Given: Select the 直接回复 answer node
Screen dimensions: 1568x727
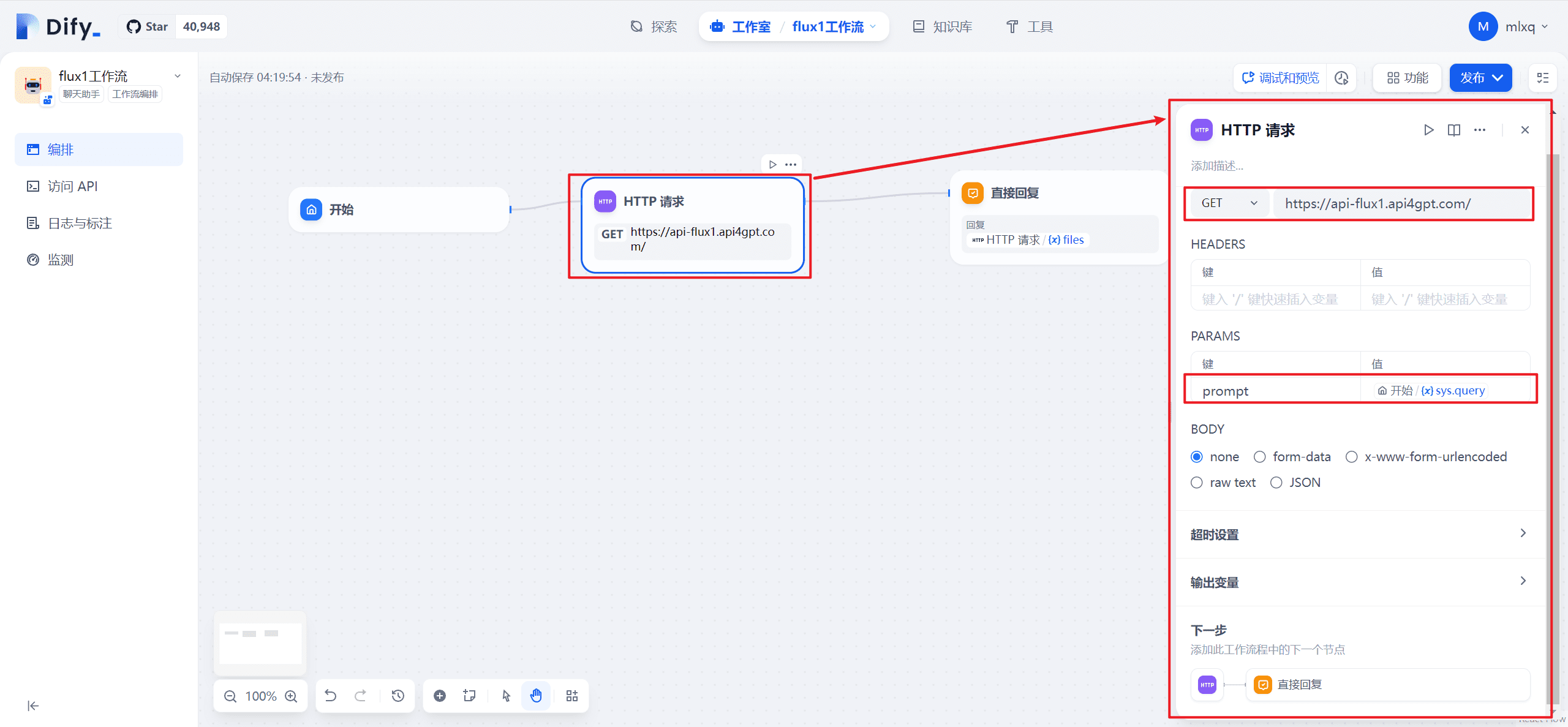Looking at the screenshot, I should point(1059,217).
